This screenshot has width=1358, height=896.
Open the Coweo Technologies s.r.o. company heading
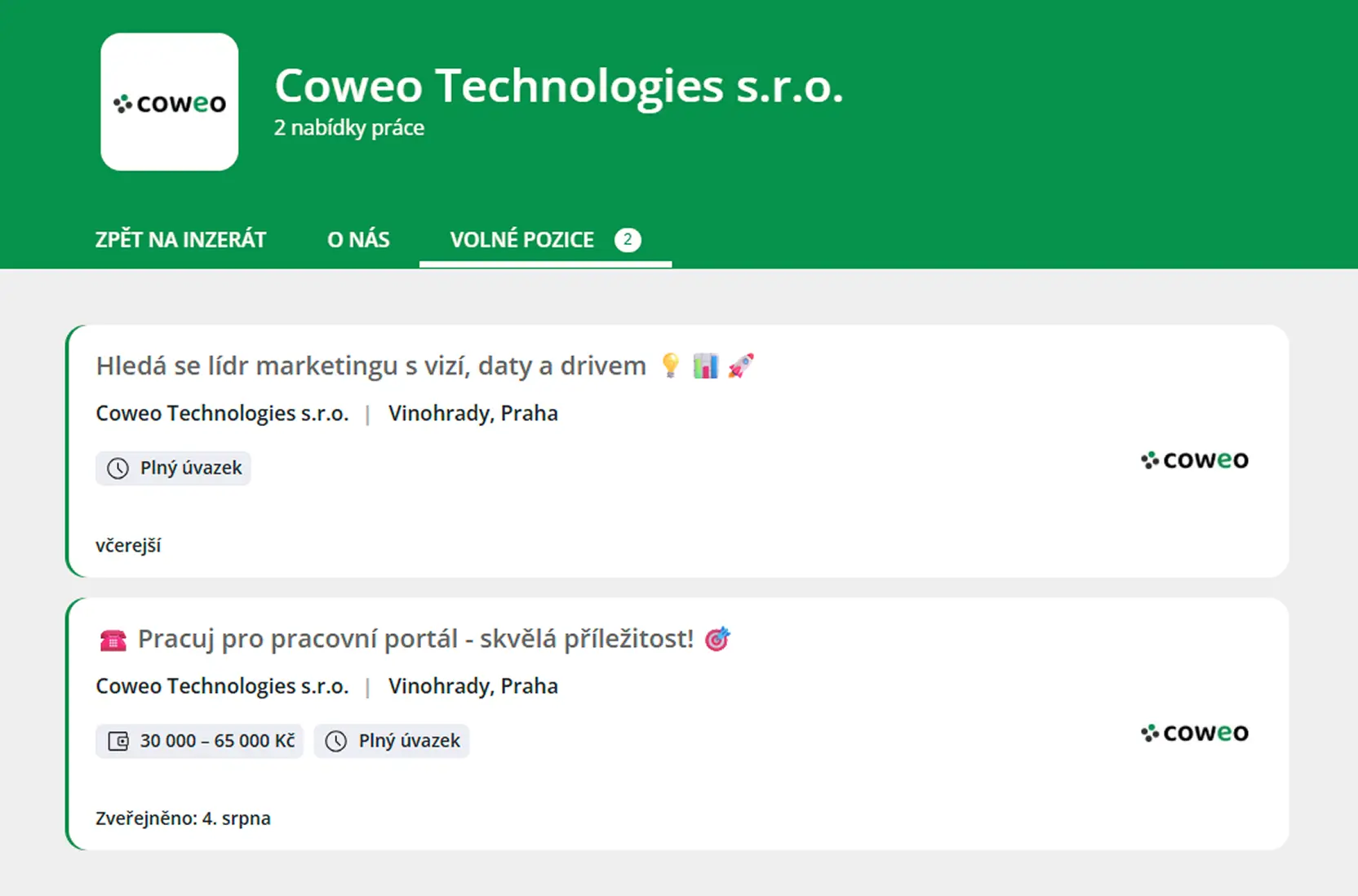tap(559, 86)
